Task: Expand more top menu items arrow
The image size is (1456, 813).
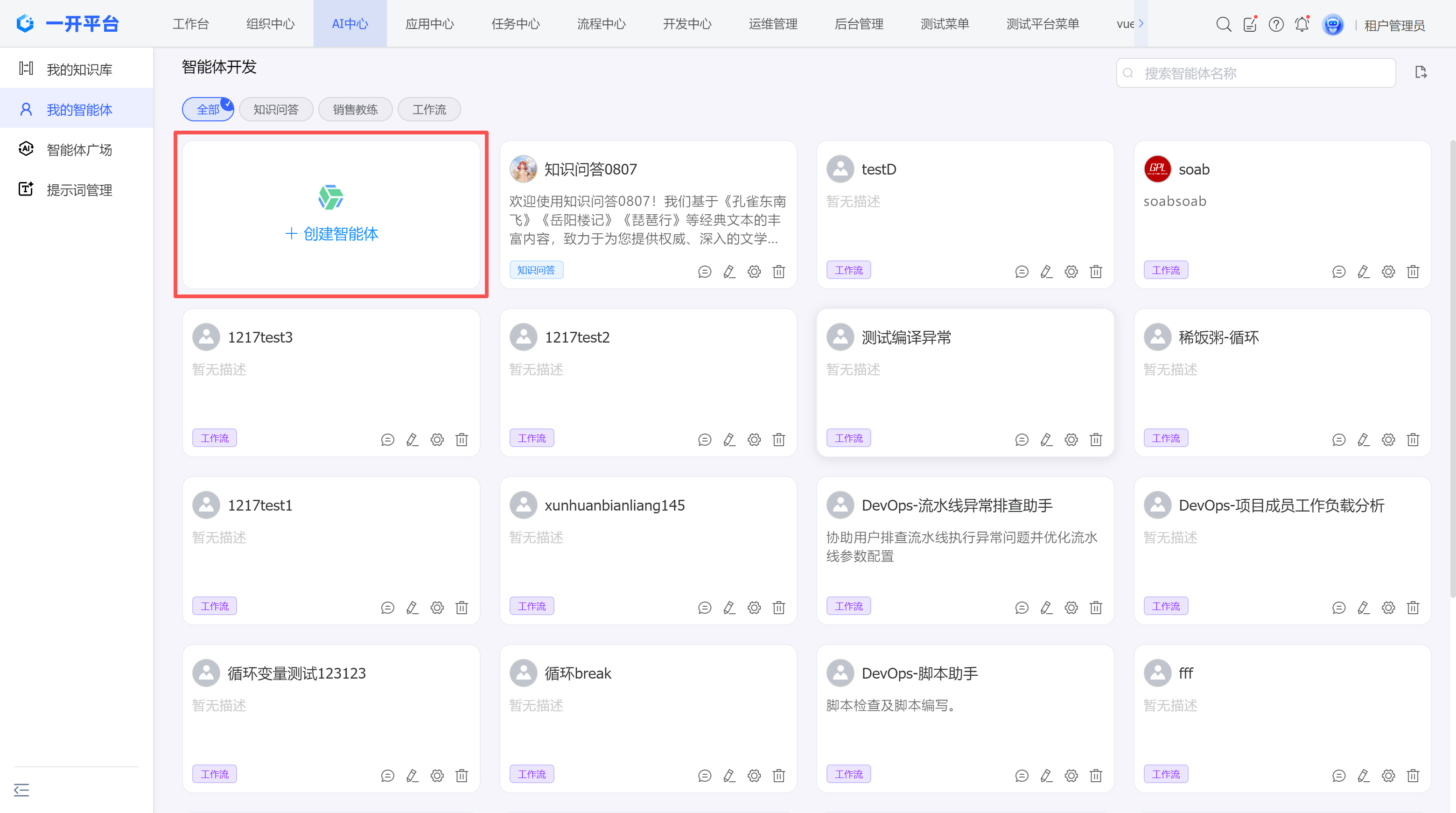Action: (1141, 24)
